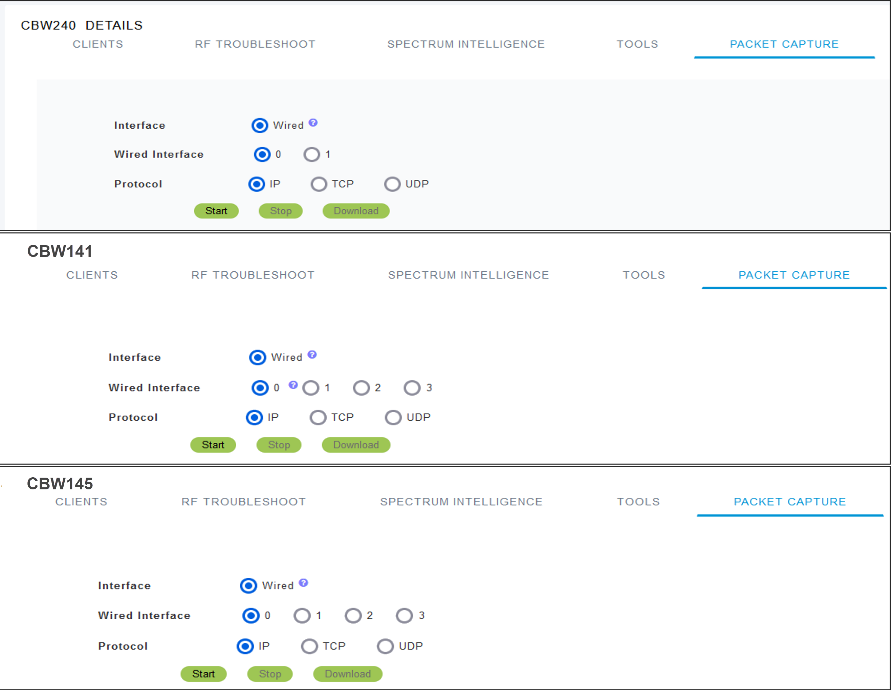Open Tools tab in CBW141 panel

click(x=644, y=275)
